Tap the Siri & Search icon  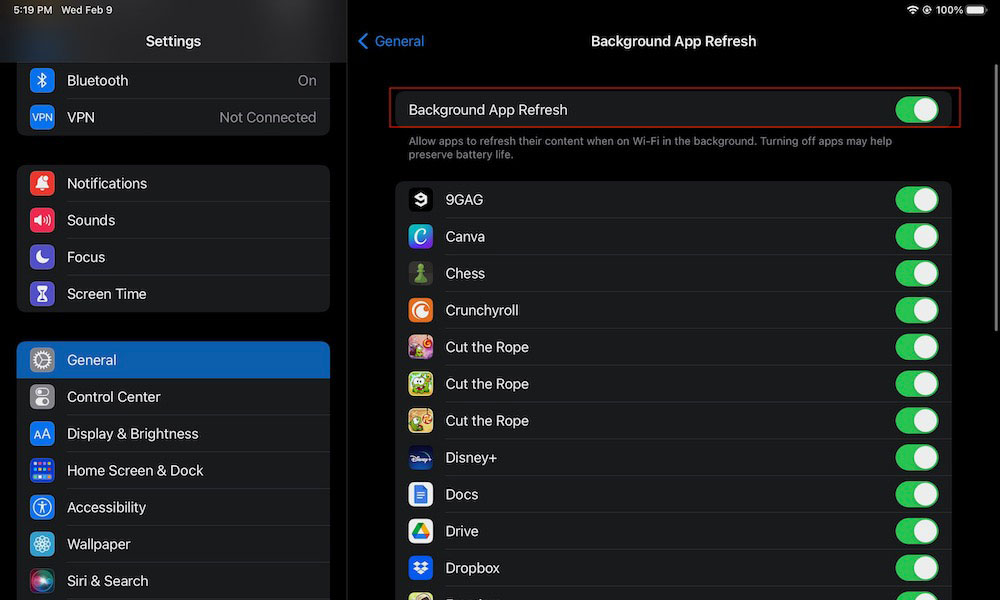[x=42, y=581]
